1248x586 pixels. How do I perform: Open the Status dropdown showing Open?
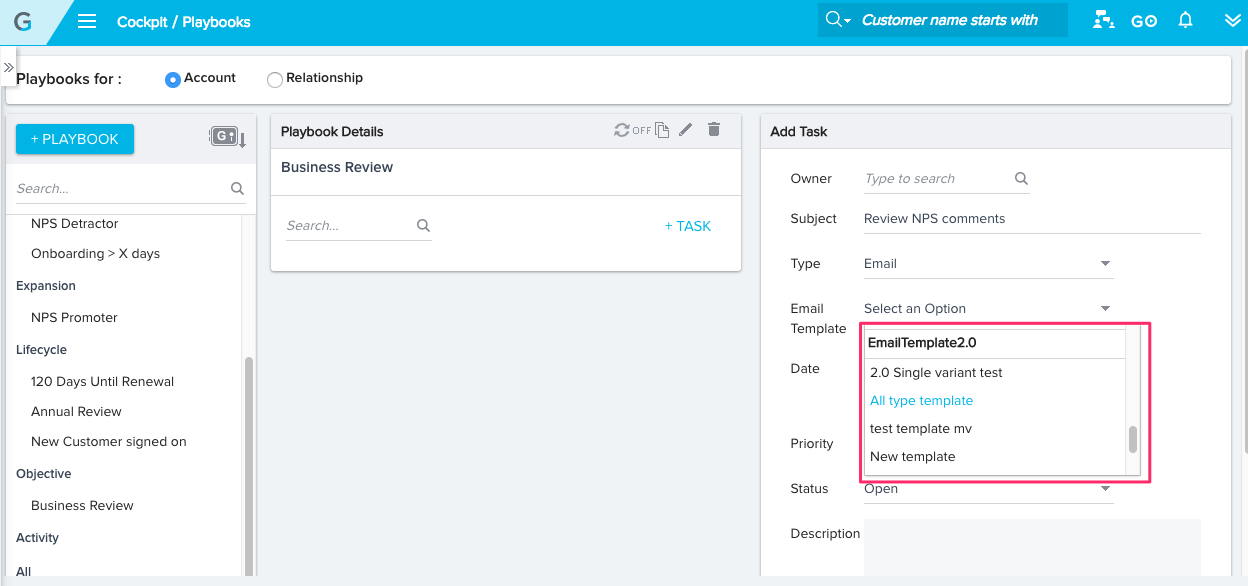pos(988,489)
